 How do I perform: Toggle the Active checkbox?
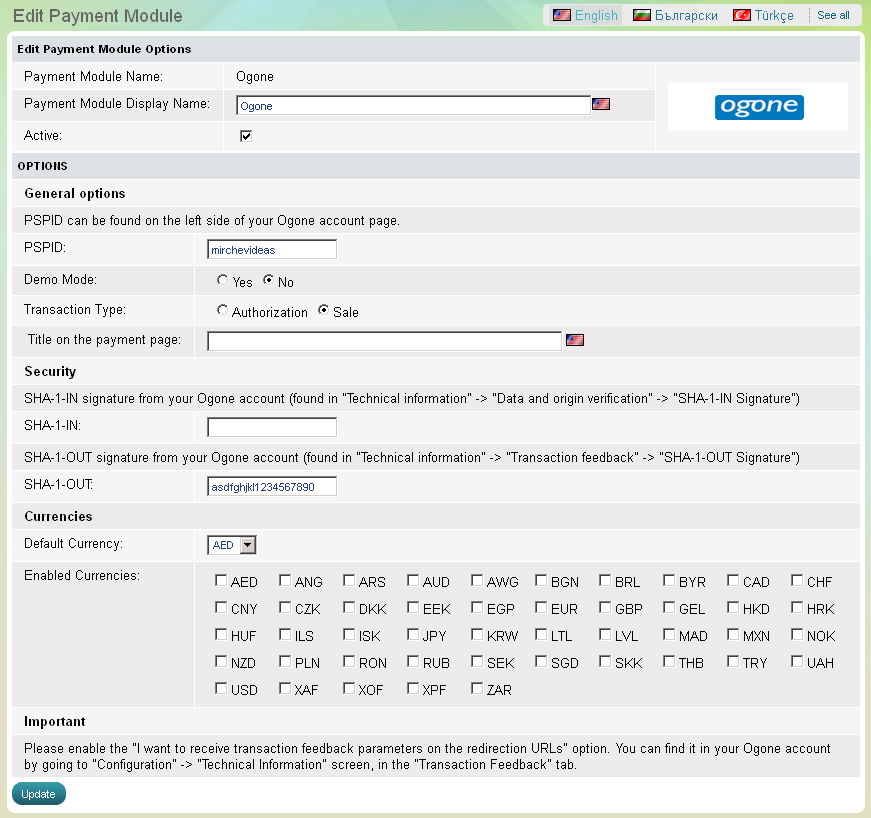(x=246, y=136)
